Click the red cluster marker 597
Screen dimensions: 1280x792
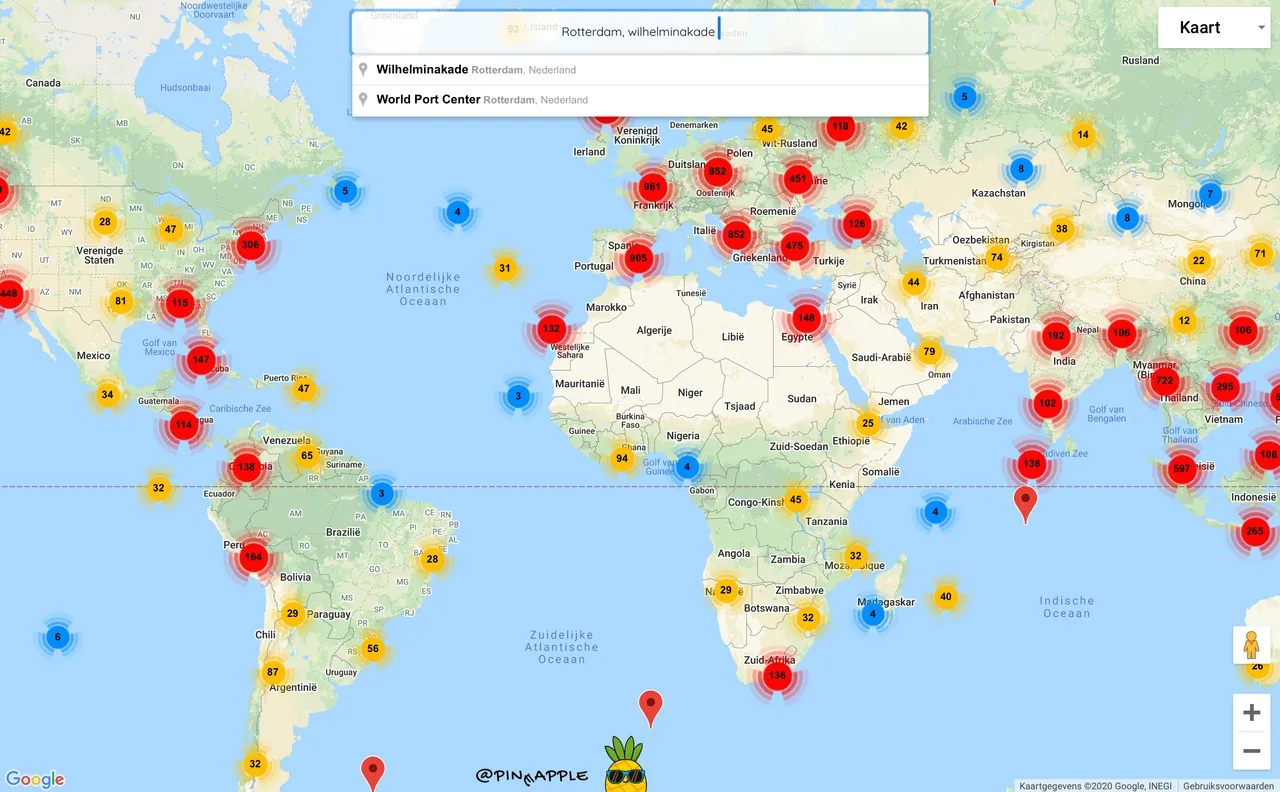pyautogui.click(x=1182, y=468)
